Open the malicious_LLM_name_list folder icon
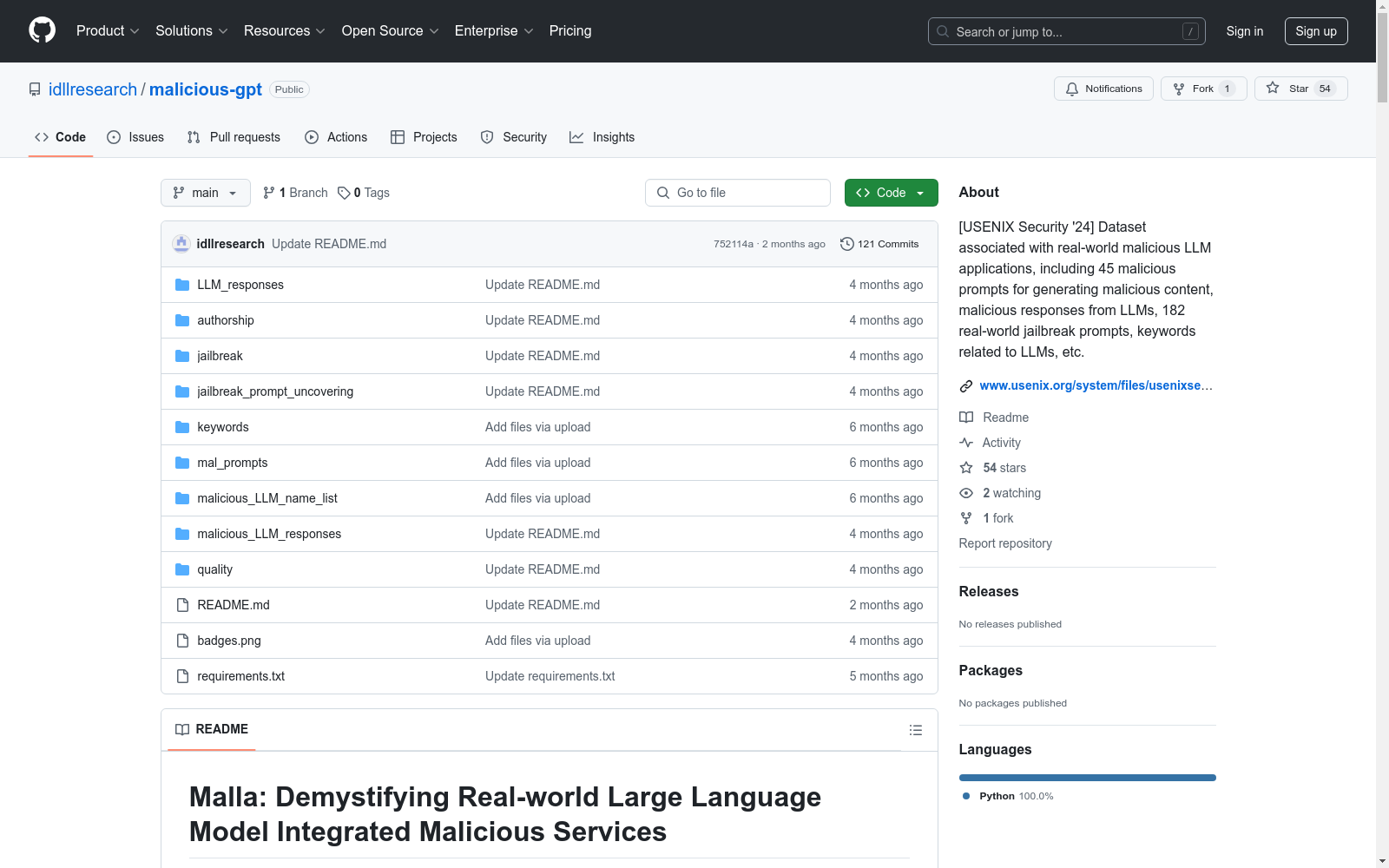This screenshot has width=1389, height=868. [x=182, y=498]
